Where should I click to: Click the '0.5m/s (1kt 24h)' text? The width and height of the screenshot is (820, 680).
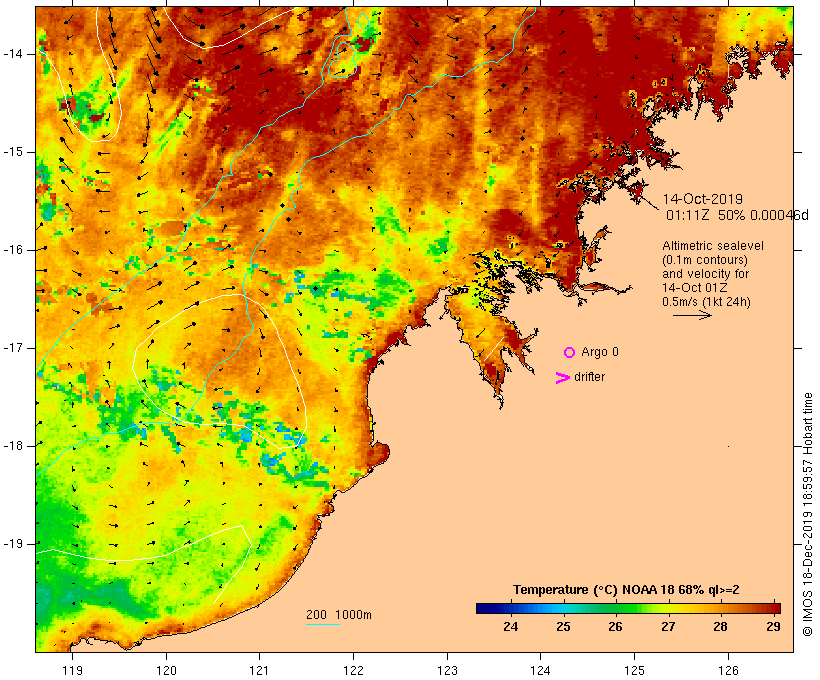coord(706,302)
